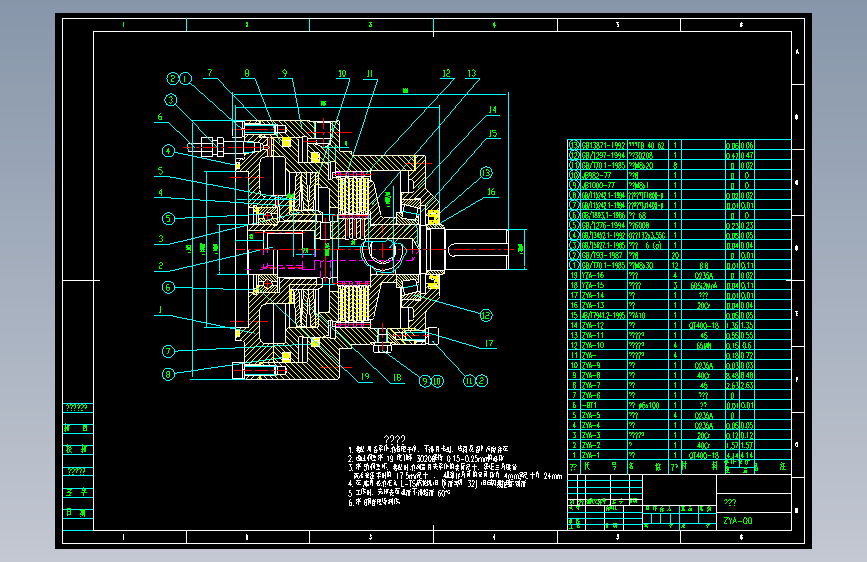Select total weight 1.57 in ZYA-2 row
The height and width of the screenshot is (562, 867).
pyautogui.click(x=746, y=445)
